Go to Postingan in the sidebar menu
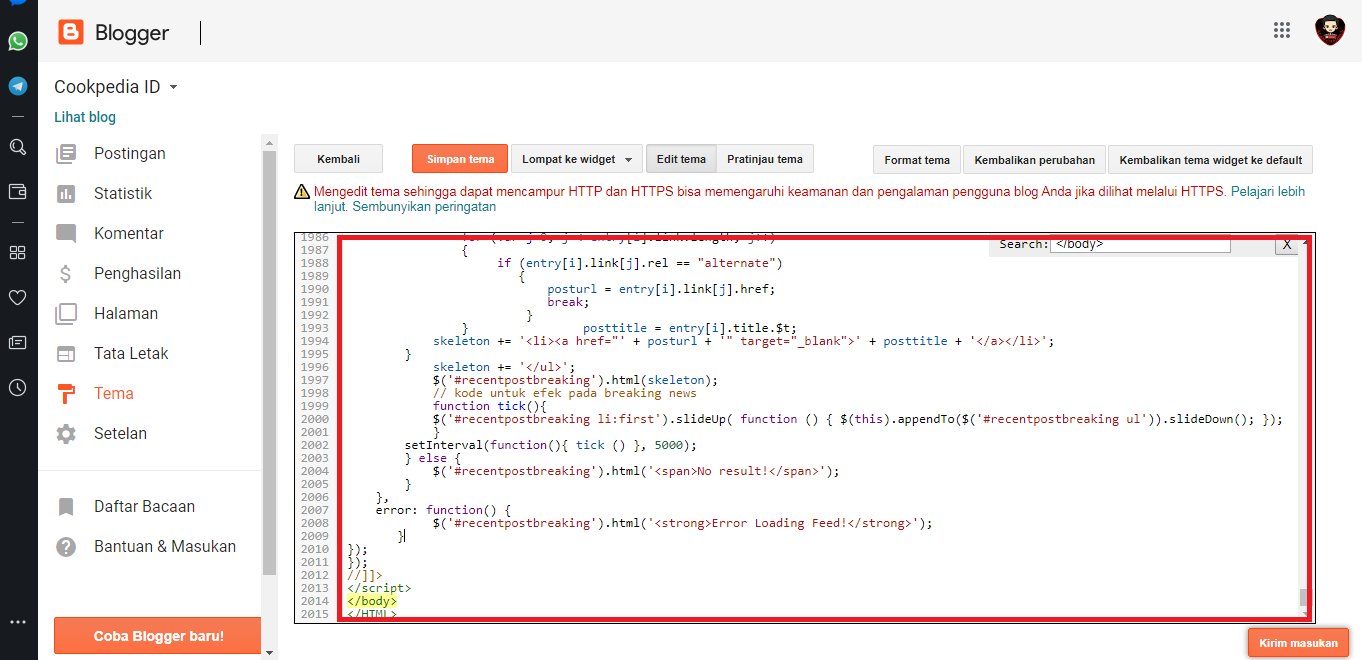Screen dimensions: 1362x660 [129, 154]
